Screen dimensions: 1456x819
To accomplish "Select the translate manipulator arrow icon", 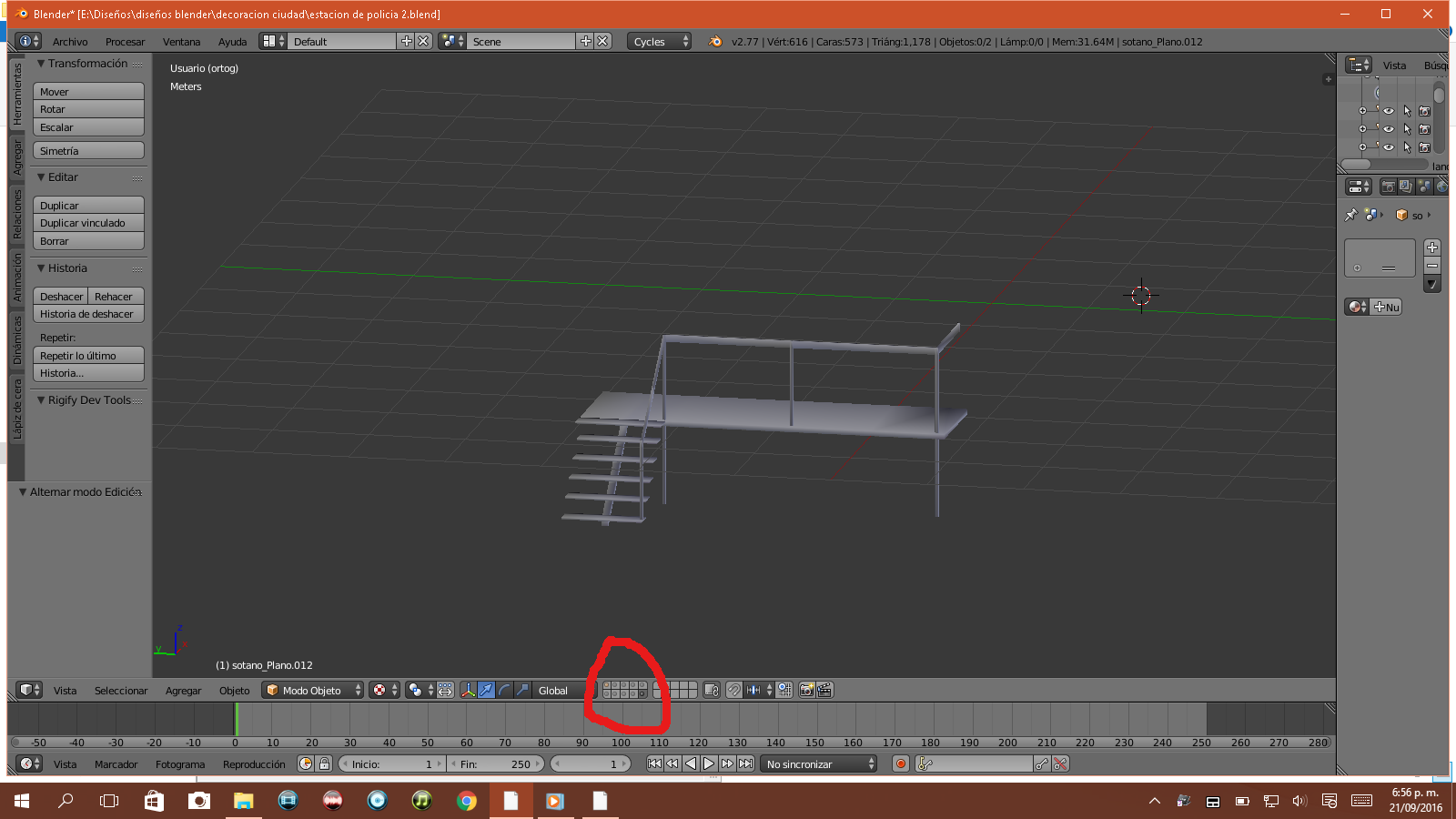I will [x=486, y=690].
